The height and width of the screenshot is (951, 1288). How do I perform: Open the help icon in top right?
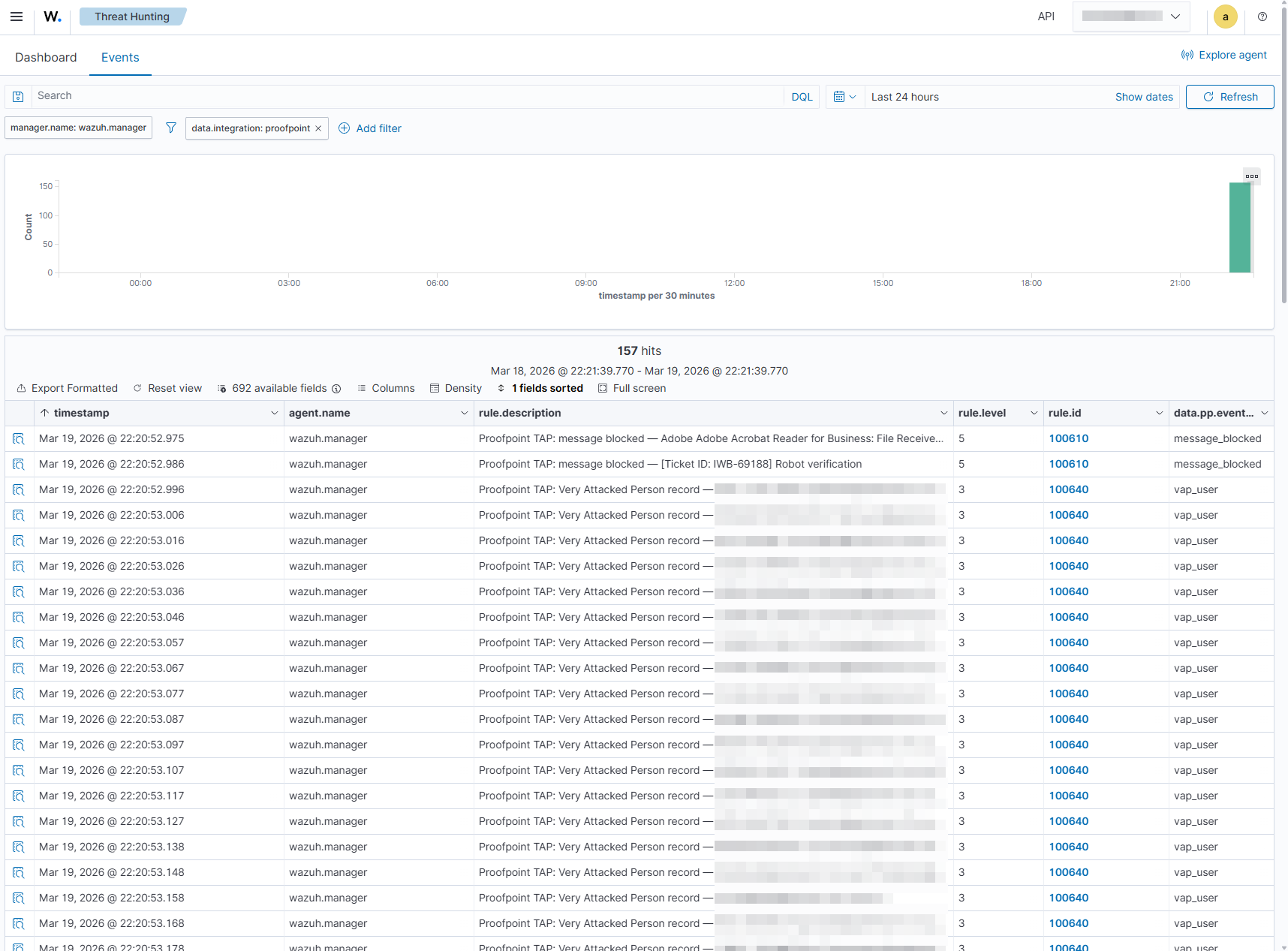pyautogui.click(x=1262, y=17)
